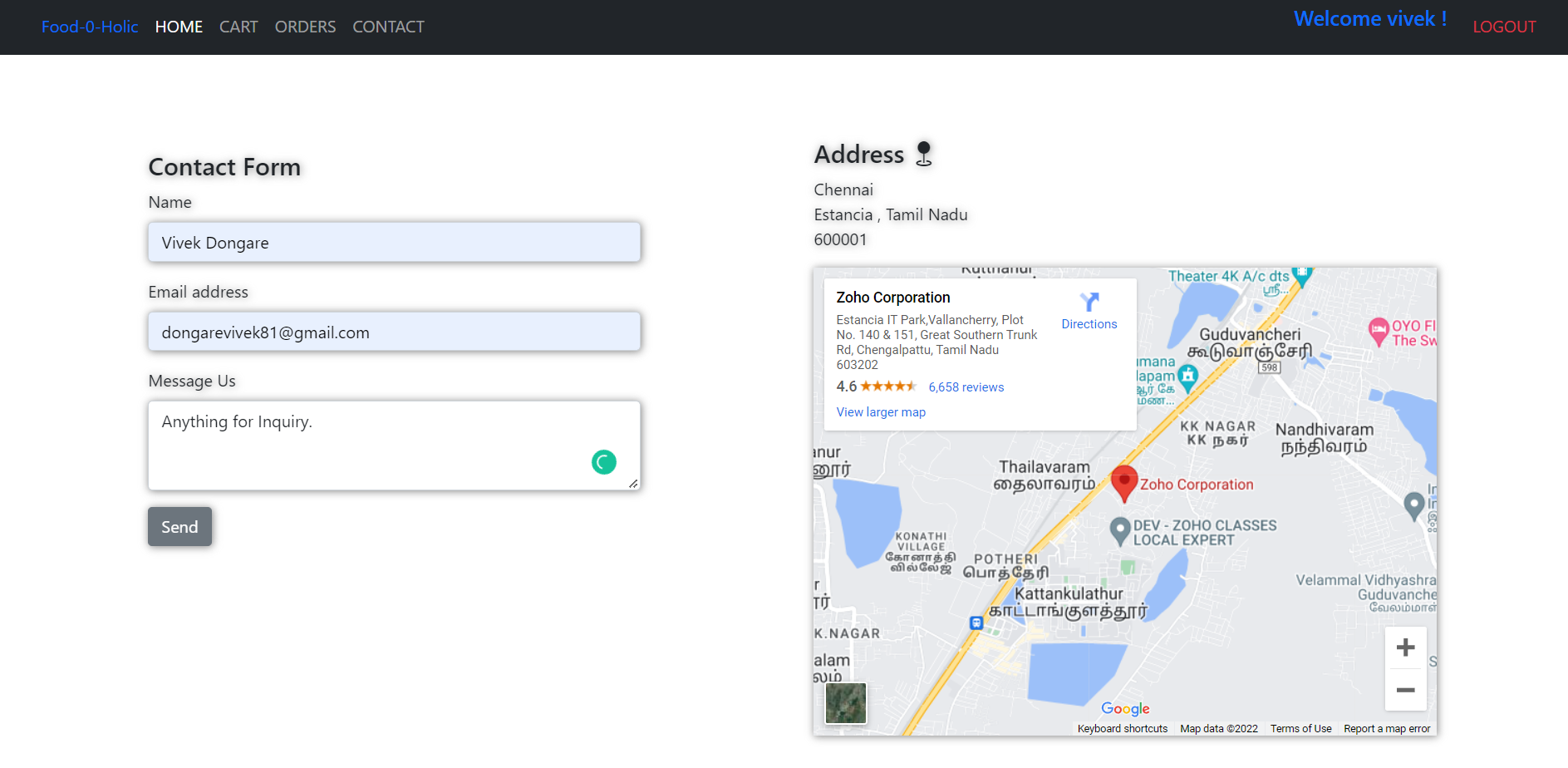Screen dimensions: 1568x768
Task: Open Keyboard shortcuts on the map
Action: point(1123,729)
